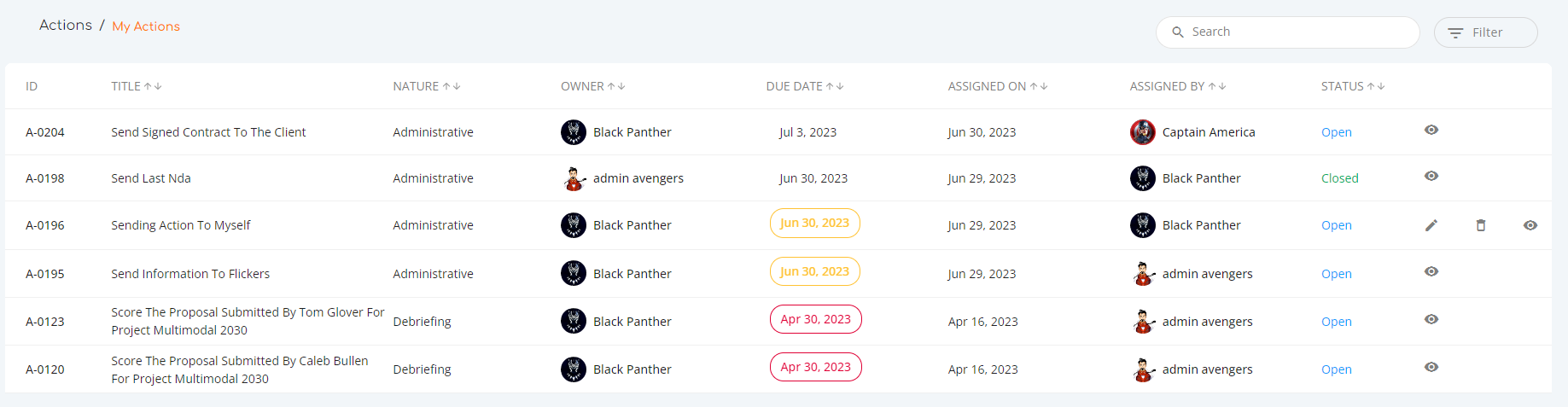Screen dimensions: 1568x407
Task: Click the trash delete icon for A-0196
Action: point(1481,225)
